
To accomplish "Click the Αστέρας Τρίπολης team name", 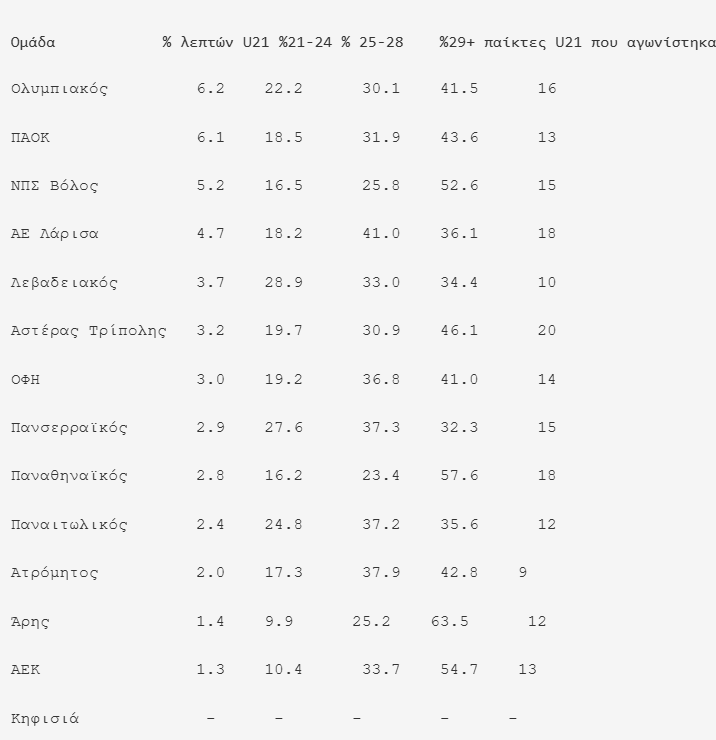I will coord(88,331).
